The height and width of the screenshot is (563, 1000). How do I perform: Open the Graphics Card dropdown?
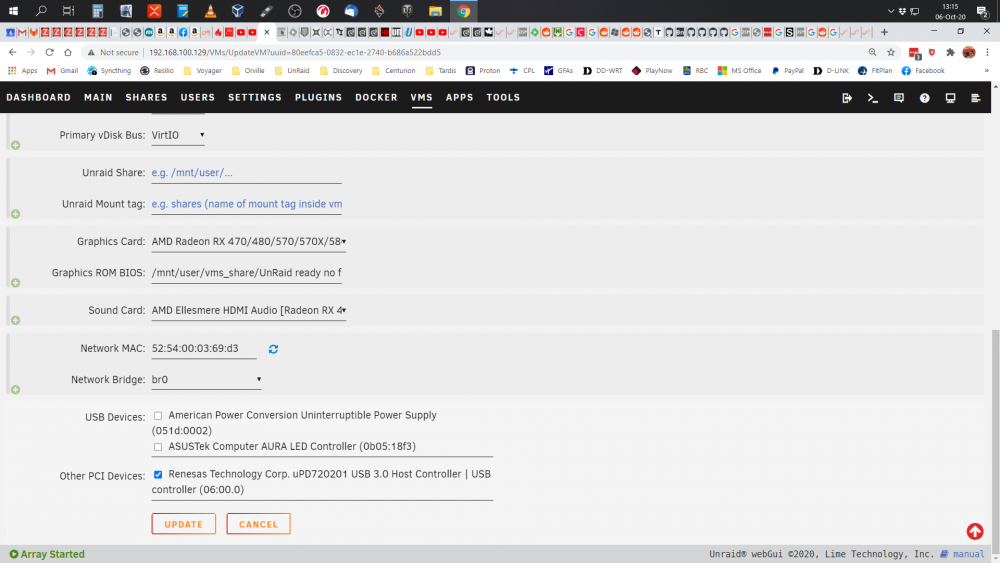click(x=249, y=242)
